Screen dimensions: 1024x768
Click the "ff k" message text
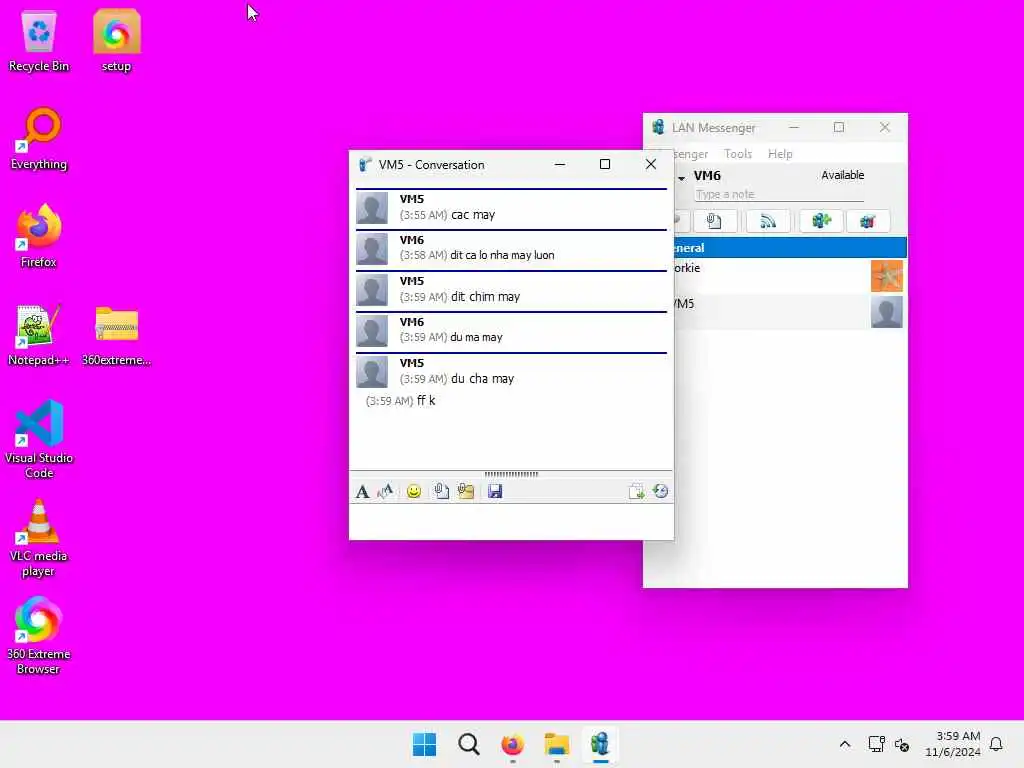(426, 400)
